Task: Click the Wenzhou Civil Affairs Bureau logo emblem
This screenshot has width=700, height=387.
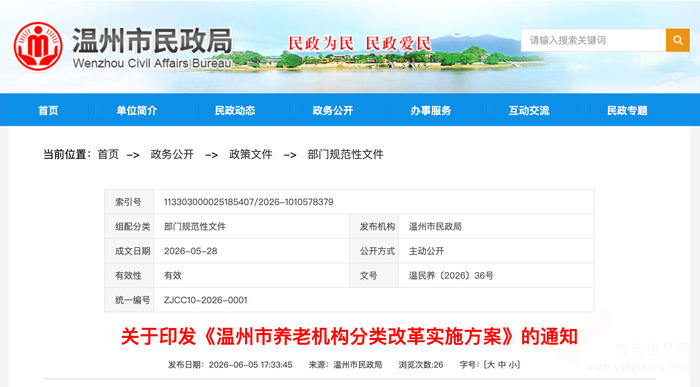Action: coord(38,46)
